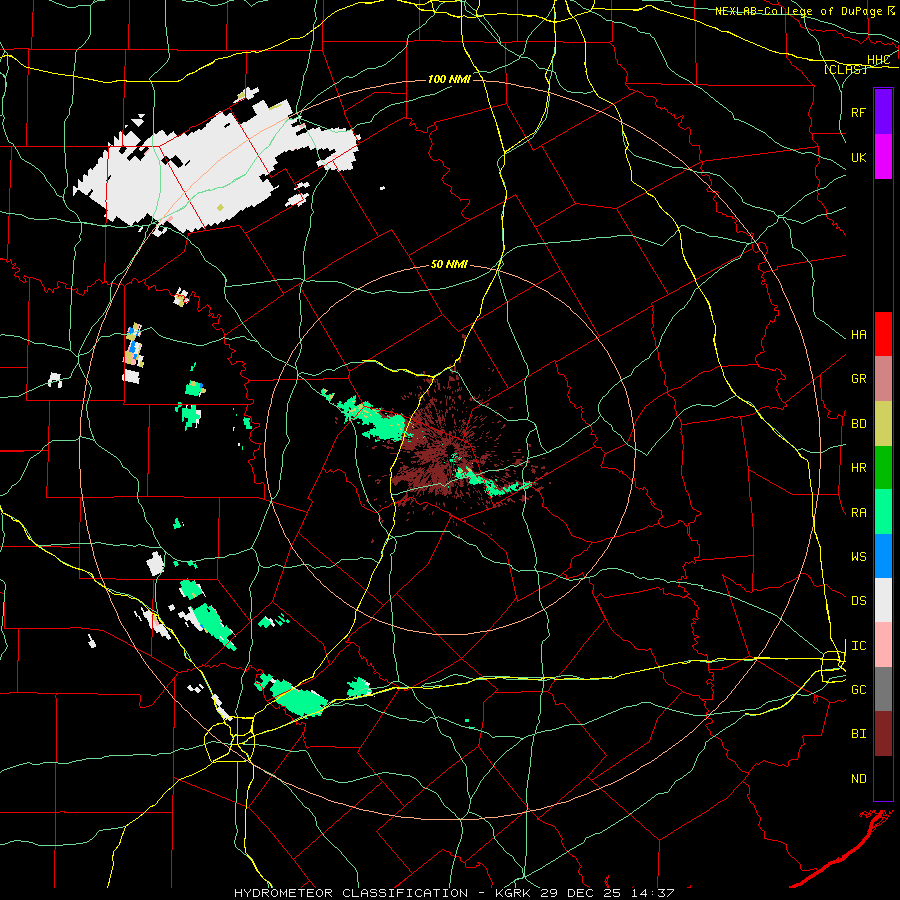The width and height of the screenshot is (900, 900).
Task: Click the '100 NMI' range ring label
Action: 449,79
